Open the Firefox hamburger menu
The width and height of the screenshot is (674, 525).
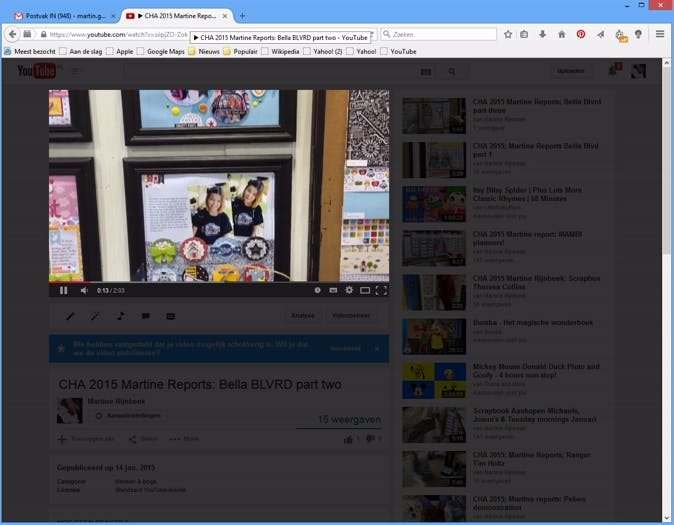[x=660, y=34]
